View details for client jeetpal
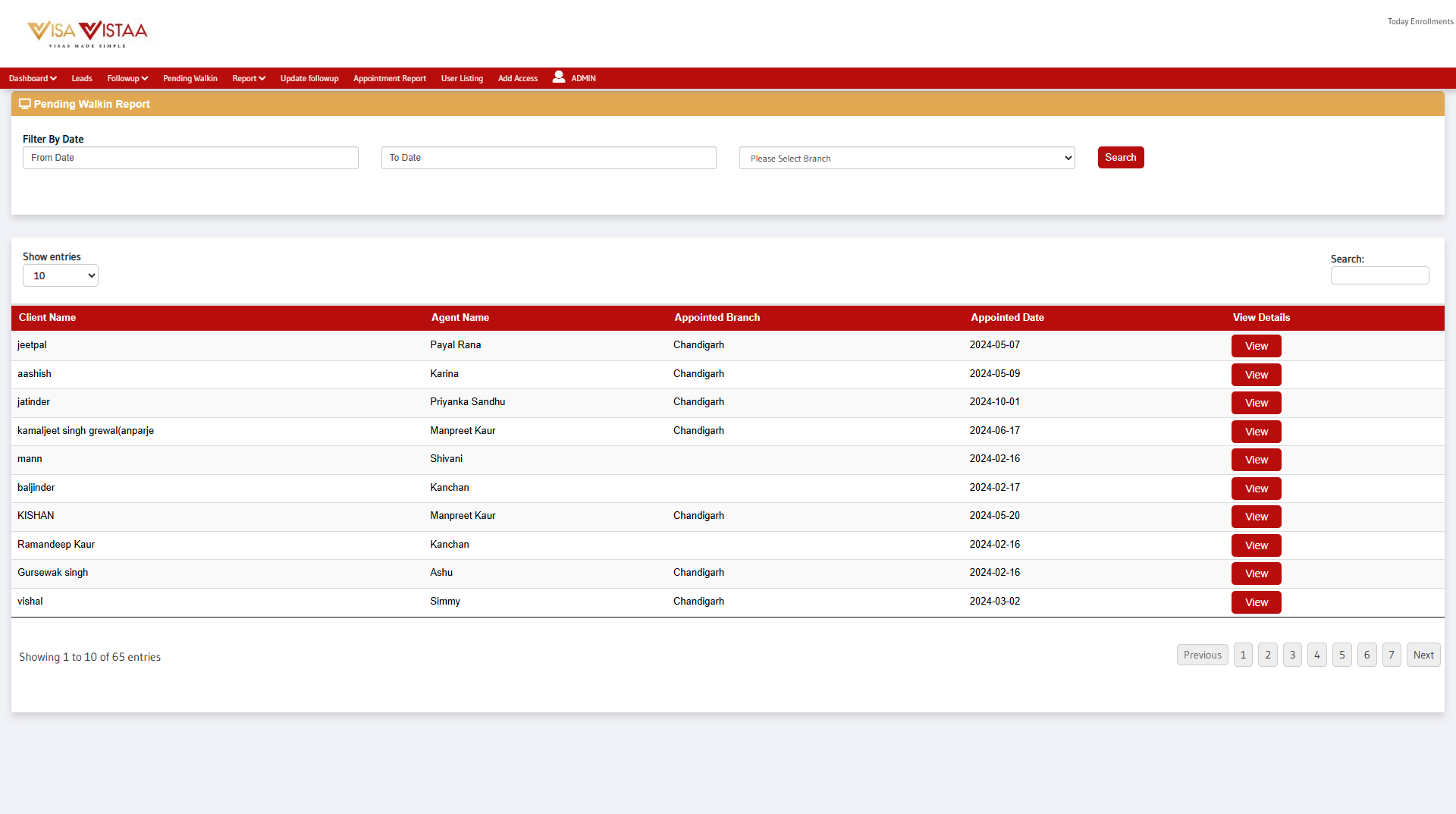This screenshot has height=814, width=1456. tap(1256, 346)
